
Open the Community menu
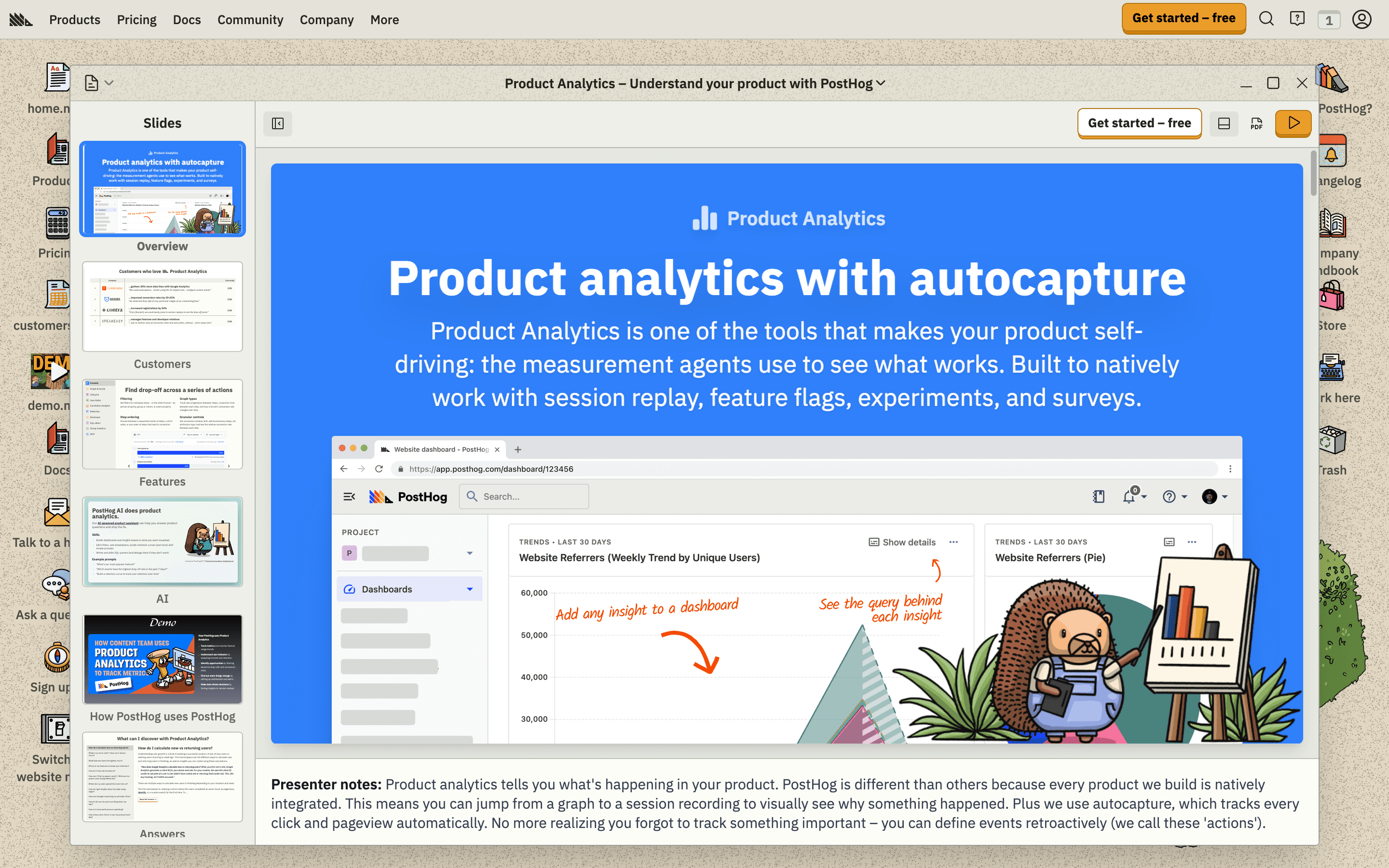(x=250, y=19)
